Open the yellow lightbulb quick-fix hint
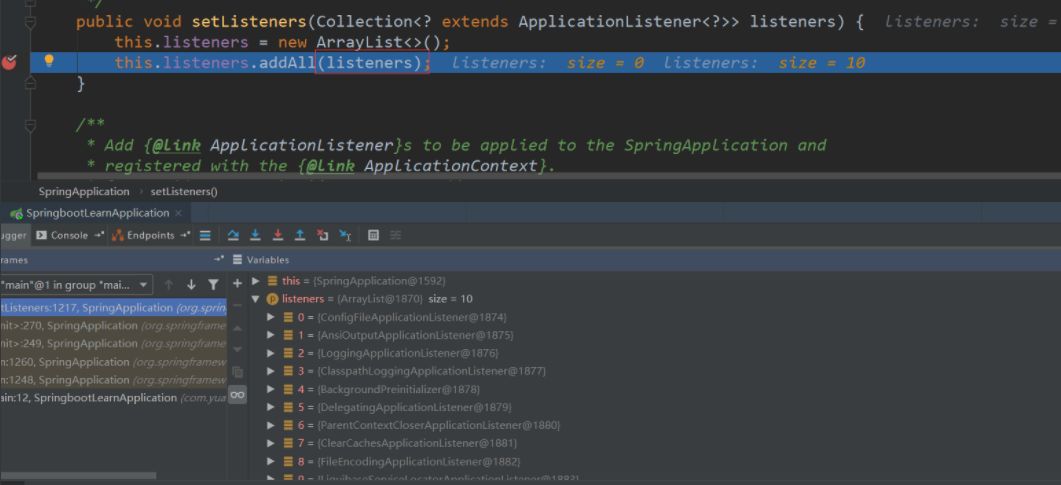The image size is (1061, 485). coord(49,61)
